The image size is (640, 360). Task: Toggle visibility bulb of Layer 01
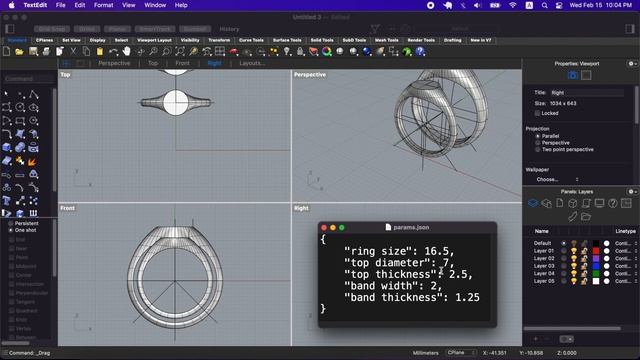pyautogui.click(x=574, y=251)
